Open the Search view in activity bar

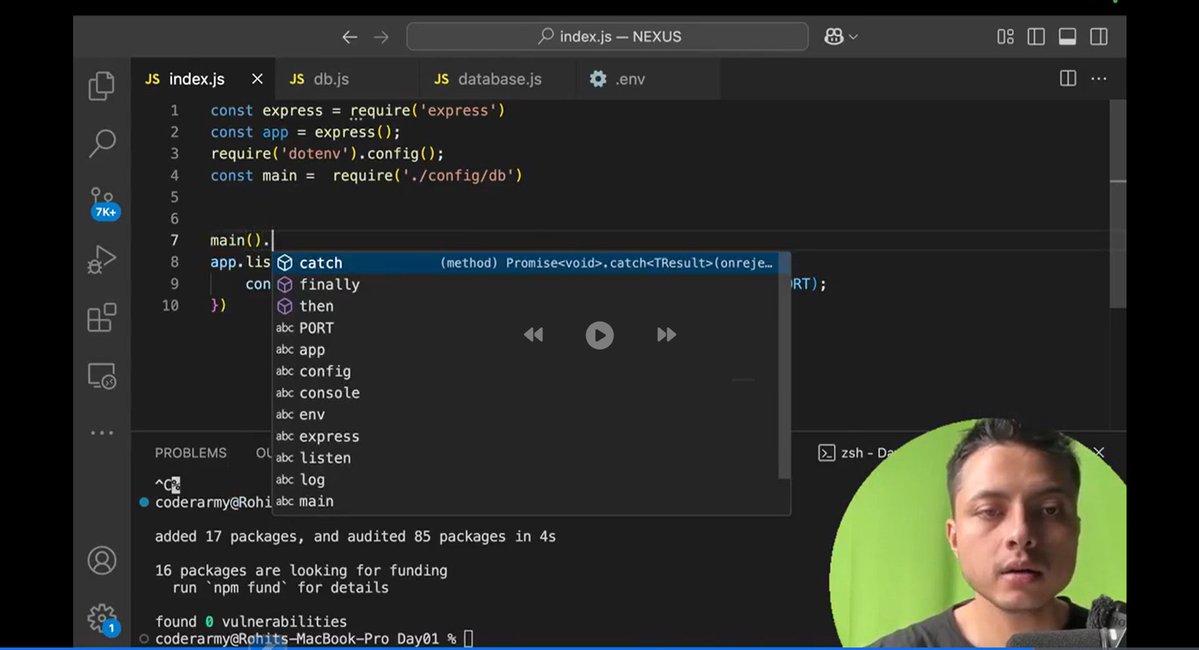pos(102,143)
